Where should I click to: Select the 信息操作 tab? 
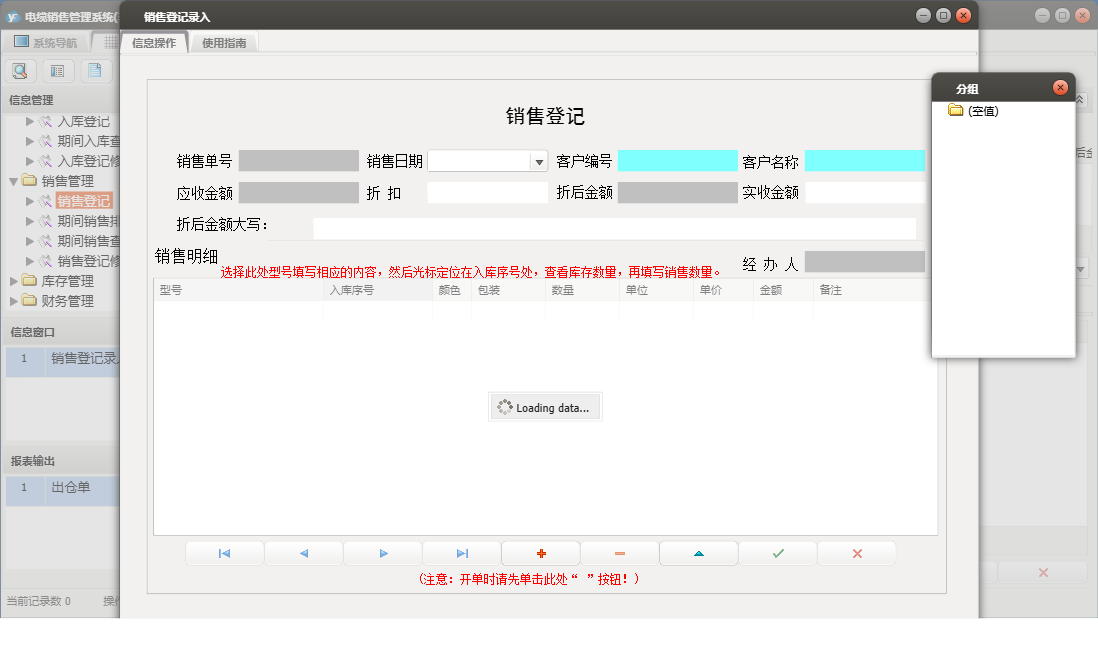(x=156, y=42)
